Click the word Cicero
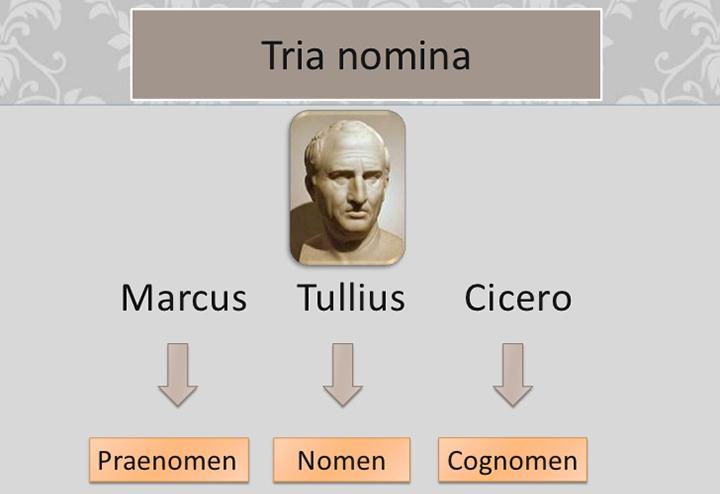 (518, 297)
